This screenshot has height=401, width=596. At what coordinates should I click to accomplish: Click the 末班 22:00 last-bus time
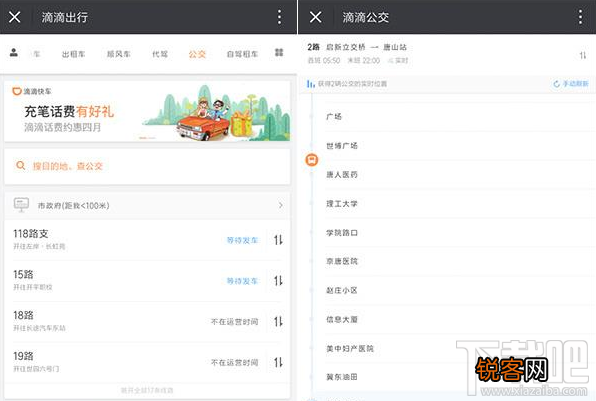click(x=363, y=60)
